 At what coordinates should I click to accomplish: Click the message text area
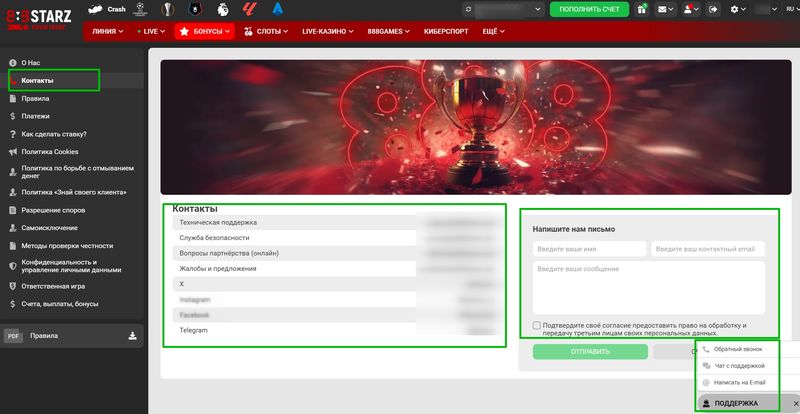pos(648,288)
